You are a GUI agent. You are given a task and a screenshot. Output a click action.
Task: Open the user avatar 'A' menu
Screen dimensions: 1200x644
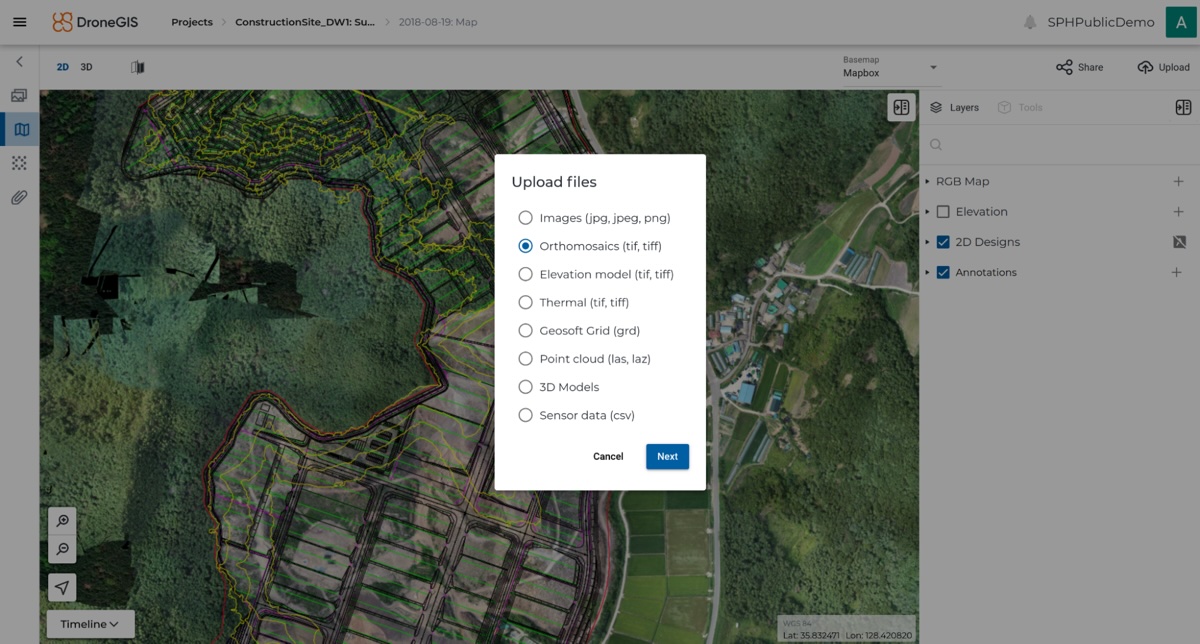[1181, 22]
